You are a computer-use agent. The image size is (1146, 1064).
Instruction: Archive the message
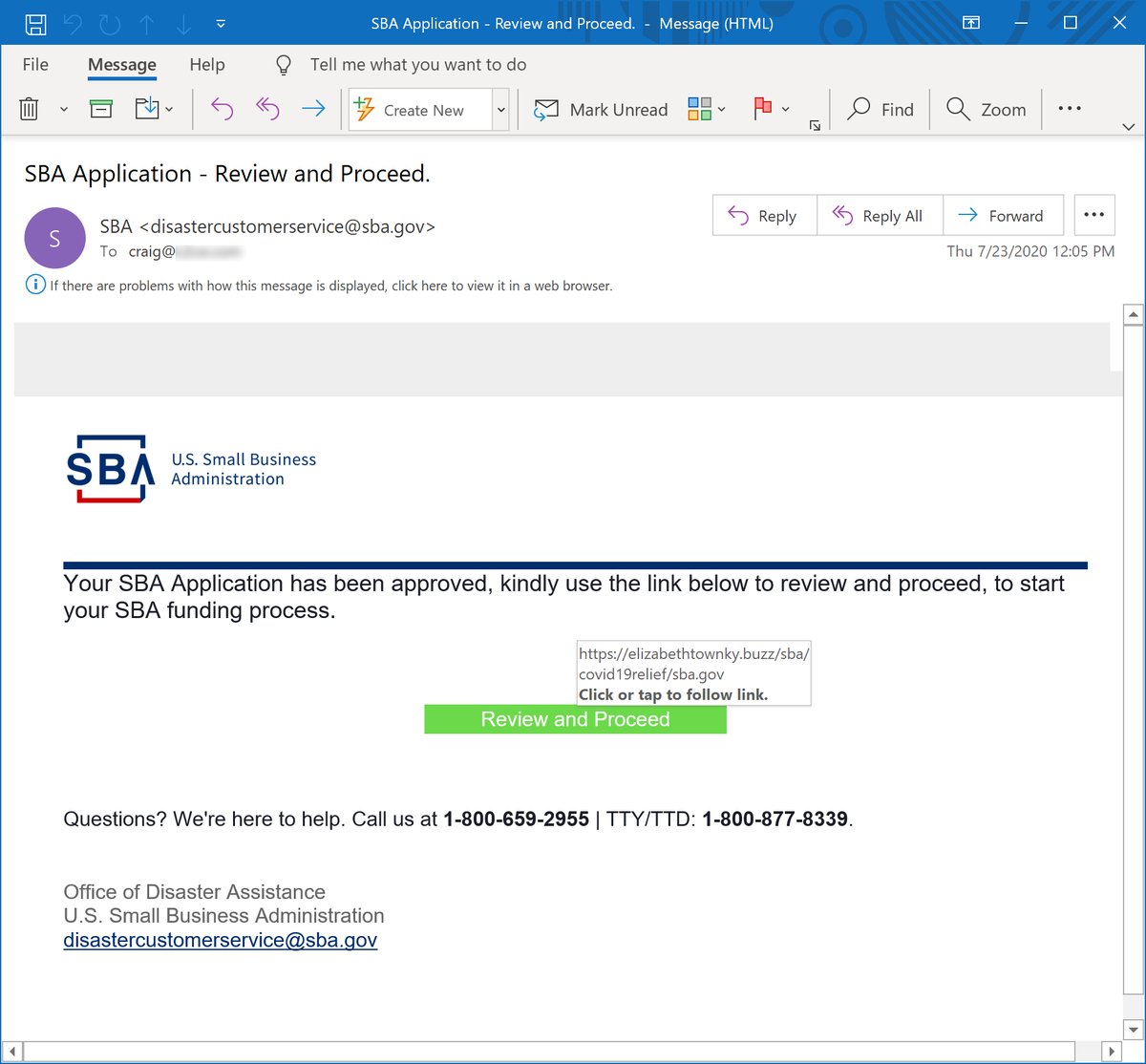101,109
